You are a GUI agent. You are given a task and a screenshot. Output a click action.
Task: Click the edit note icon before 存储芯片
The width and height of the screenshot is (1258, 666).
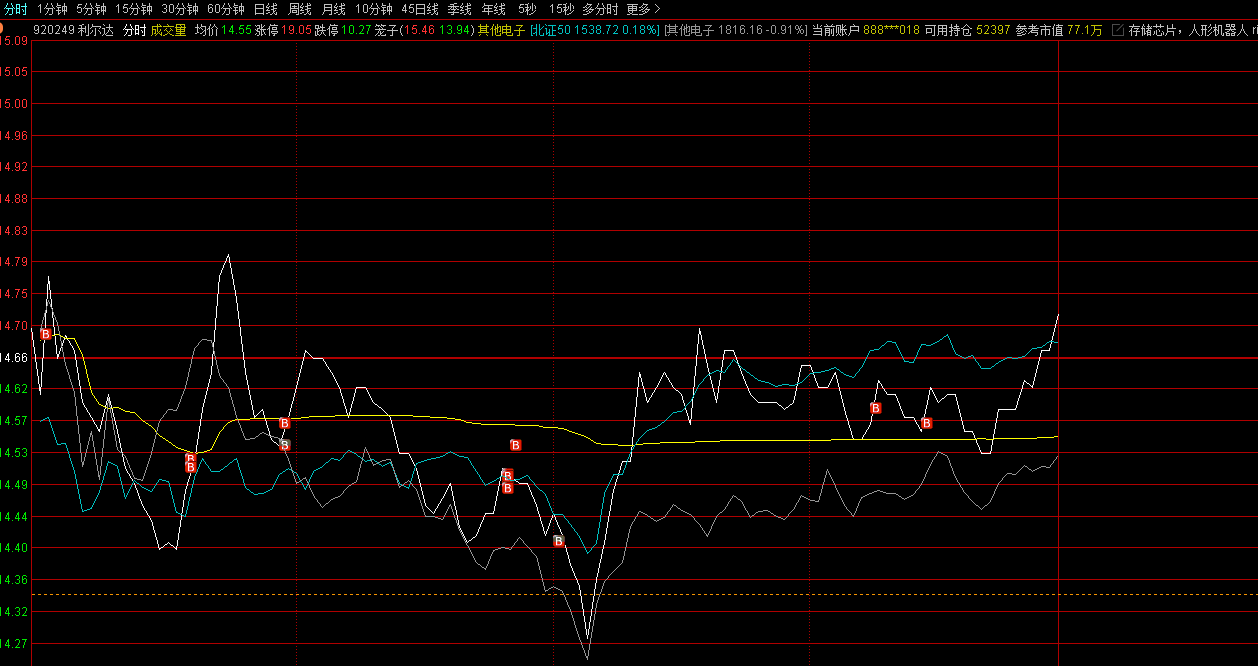(1117, 30)
